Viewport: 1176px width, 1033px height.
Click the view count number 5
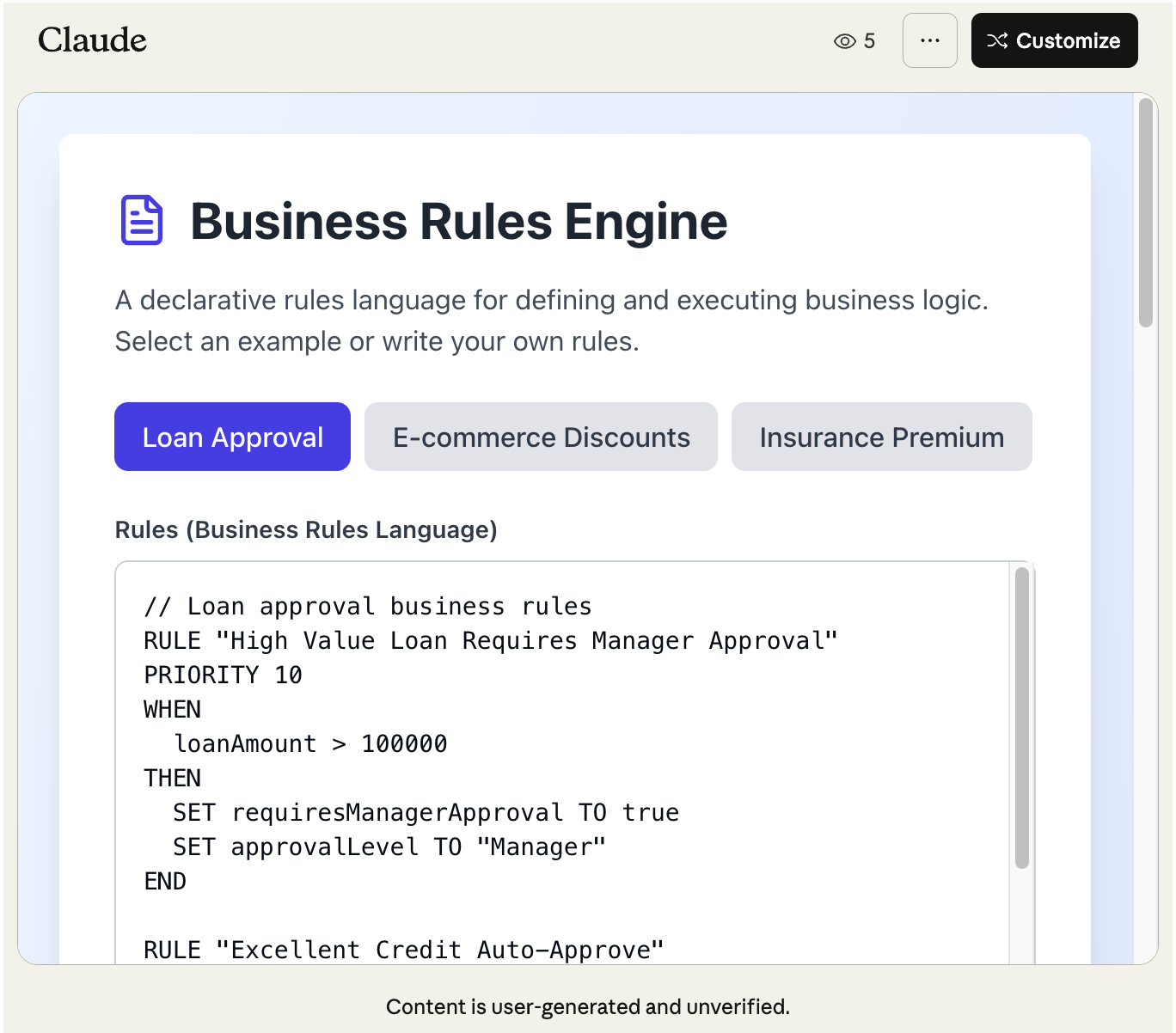870,41
